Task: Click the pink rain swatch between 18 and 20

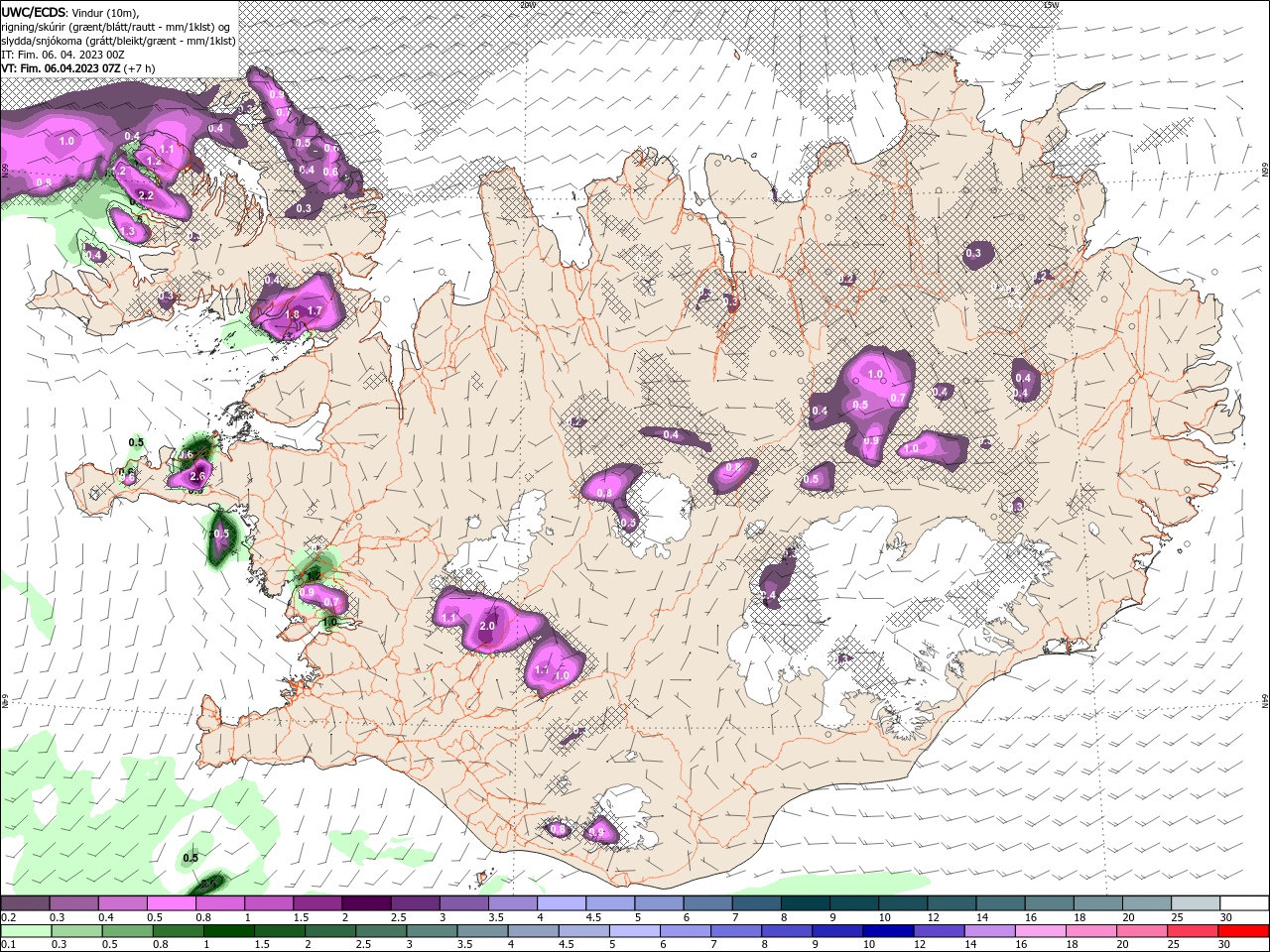Action: [x=1091, y=931]
